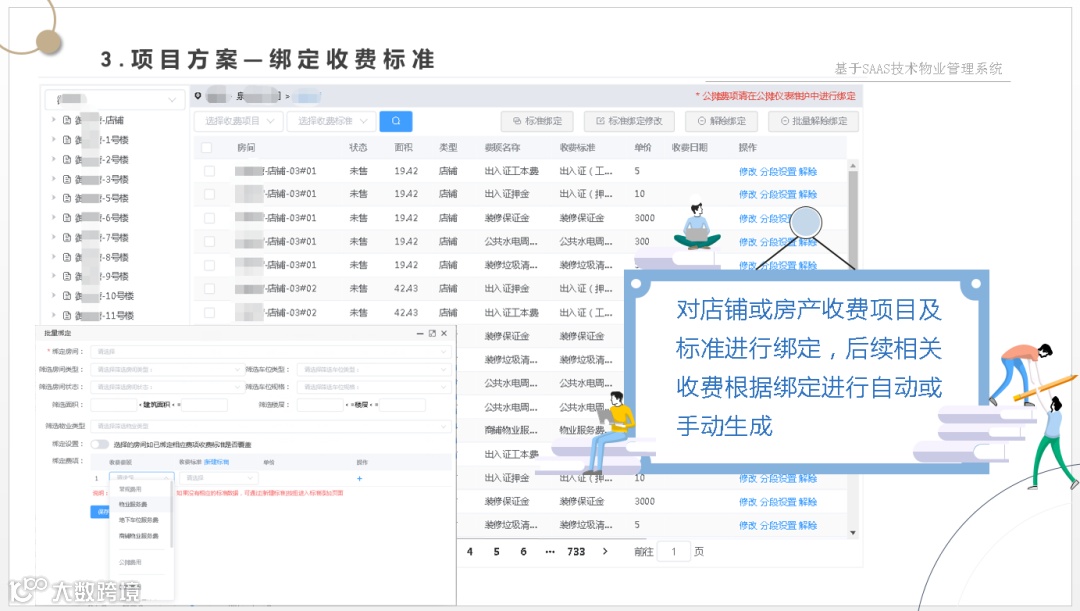Click the document icon beside -1号楼 node
This screenshot has height=611, width=1080.
point(67,139)
